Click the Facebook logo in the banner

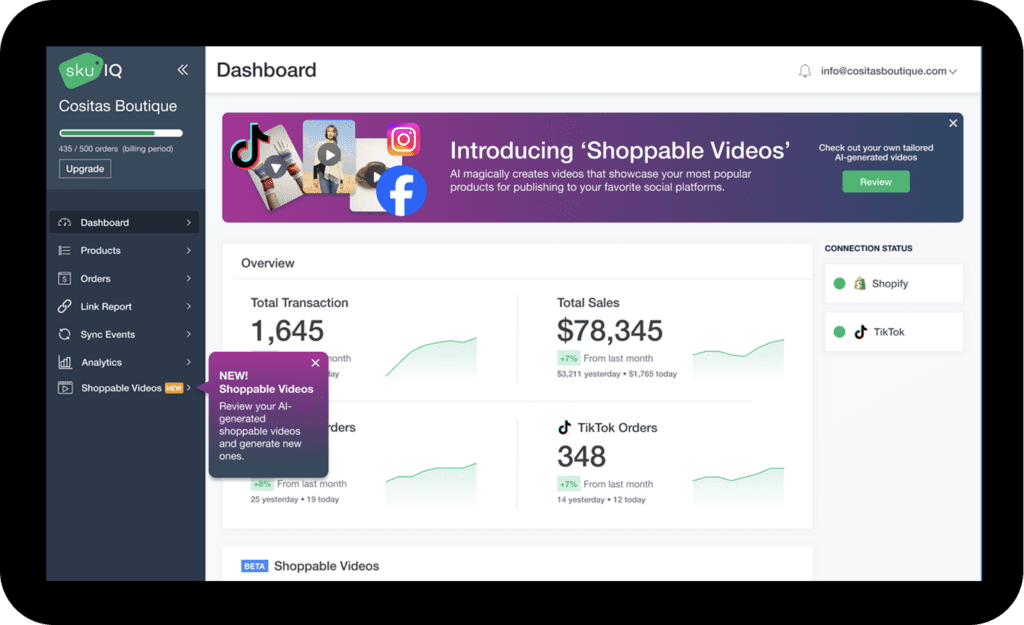tap(401, 191)
